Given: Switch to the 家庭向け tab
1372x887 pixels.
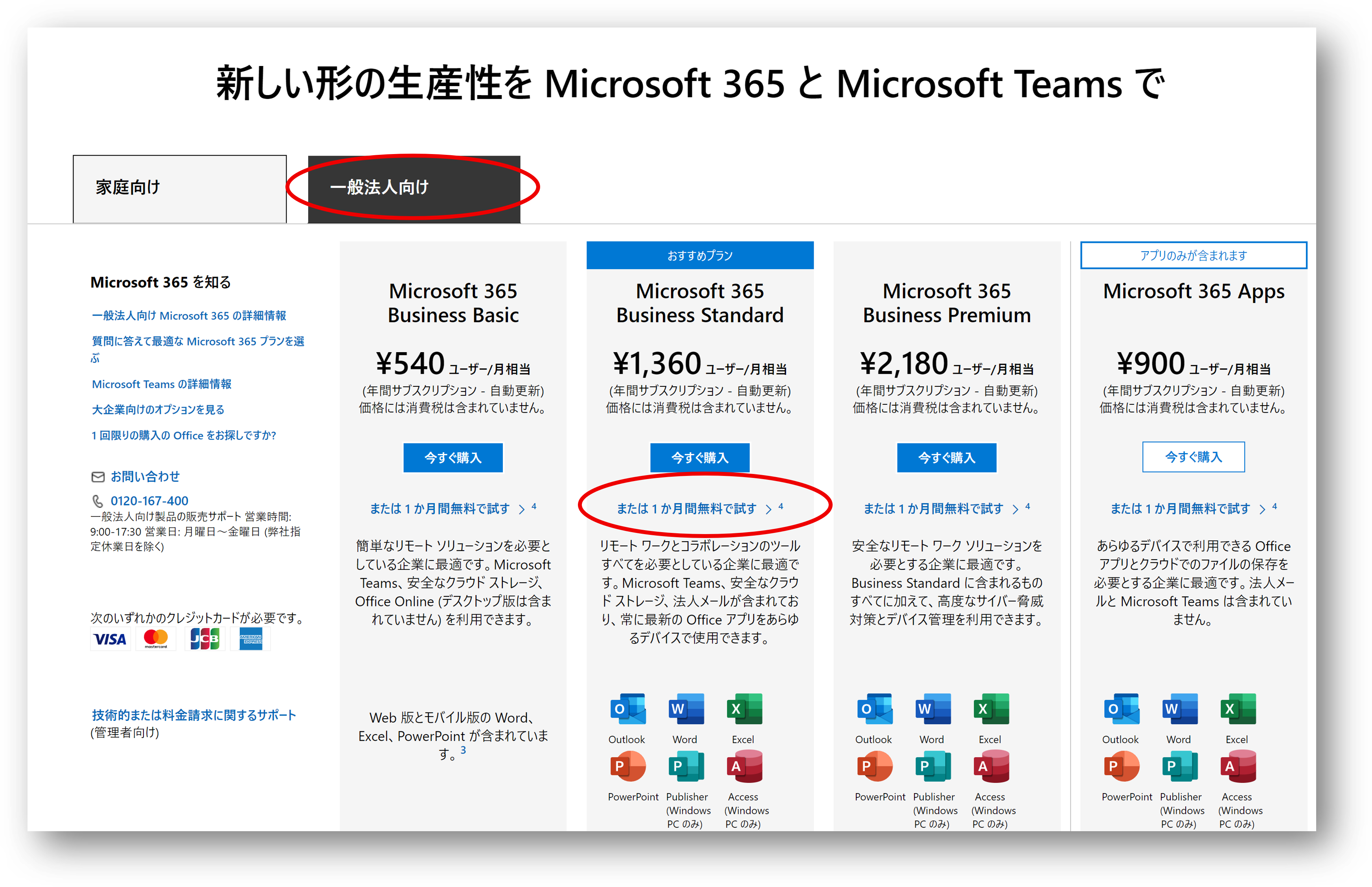Looking at the screenshot, I should (x=179, y=188).
